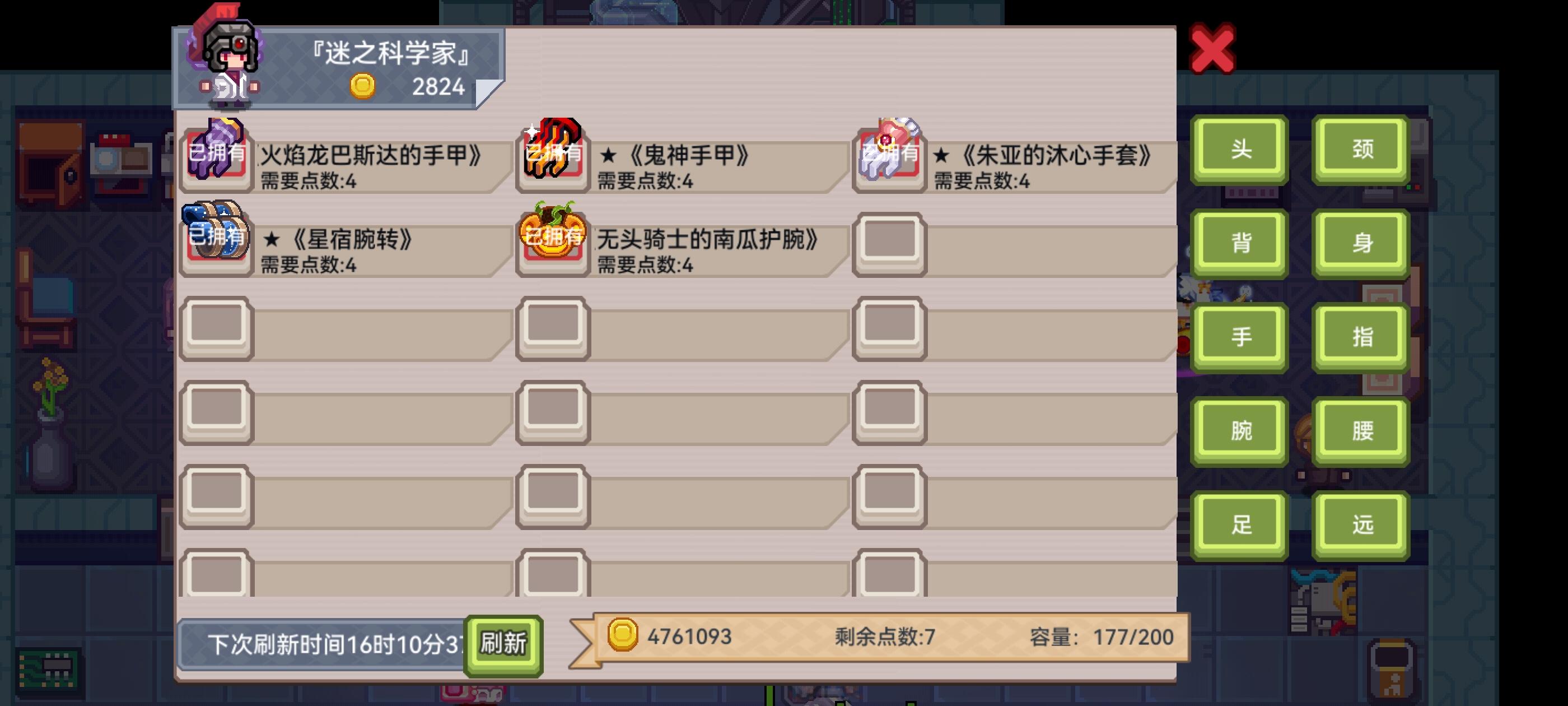Select the 足 equipment category
Screen dimensions: 1568x706
(1239, 524)
